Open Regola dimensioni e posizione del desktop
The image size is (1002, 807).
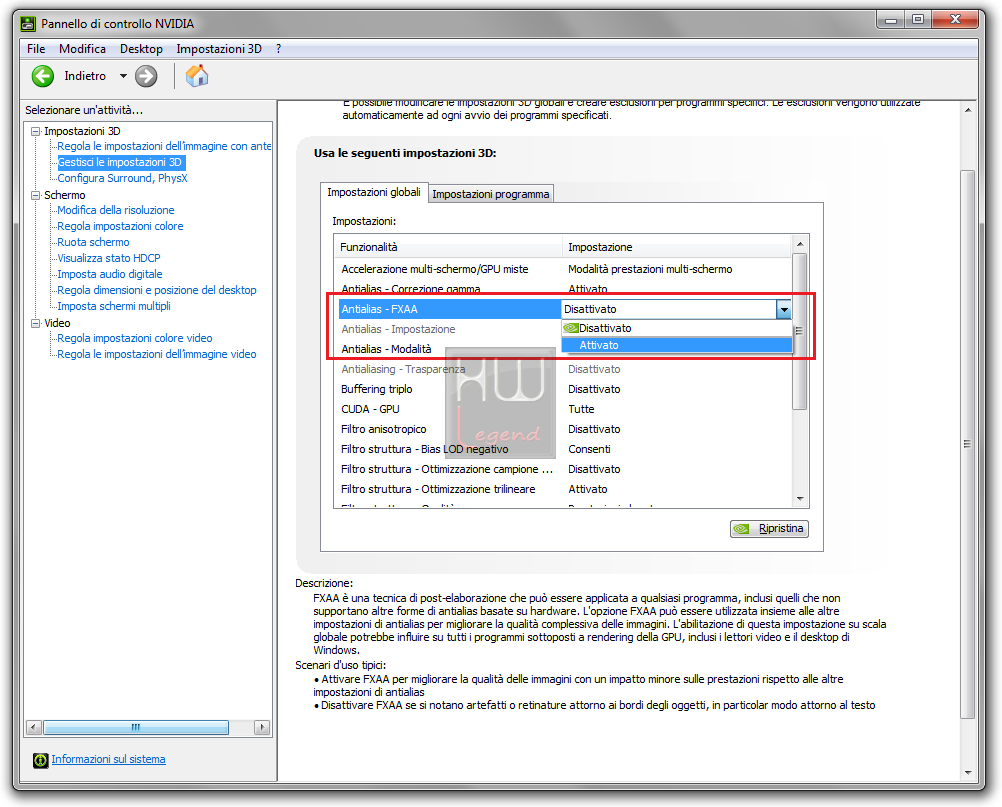(x=157, y=290)
